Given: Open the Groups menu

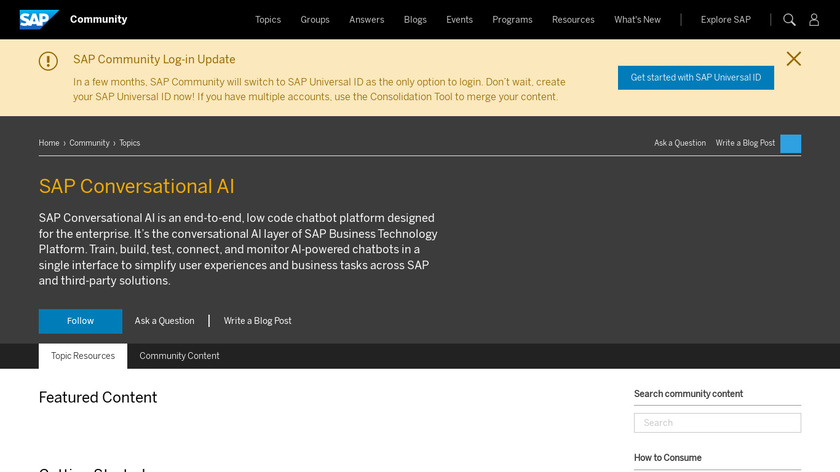Looking at the screenshot, I should pos(315,20).
